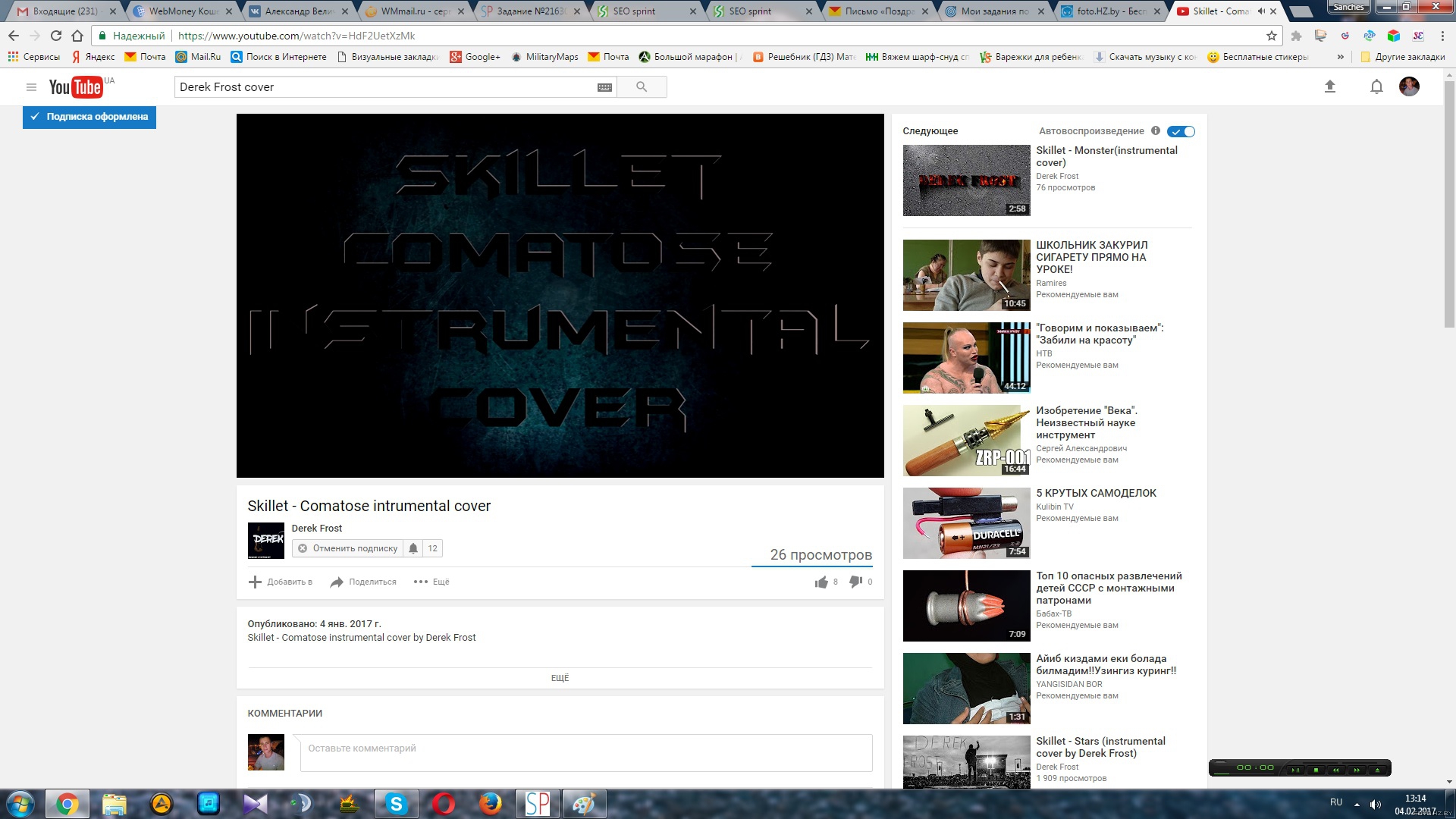Open the Ещё more actions menu

pos(431,582)
